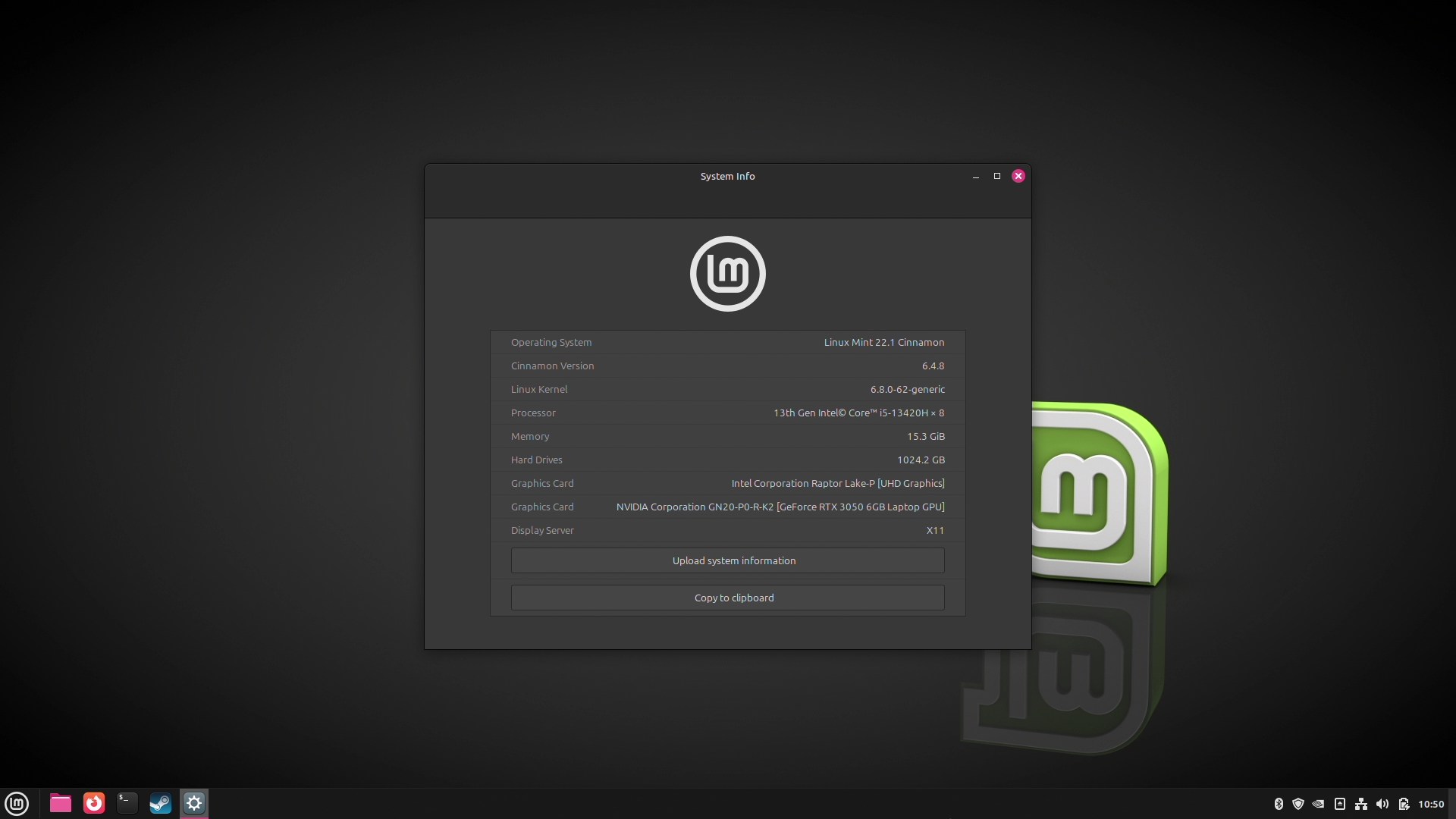Click the 'System Info' window title
Viewport: 1456px width, 819px height.
727,176
